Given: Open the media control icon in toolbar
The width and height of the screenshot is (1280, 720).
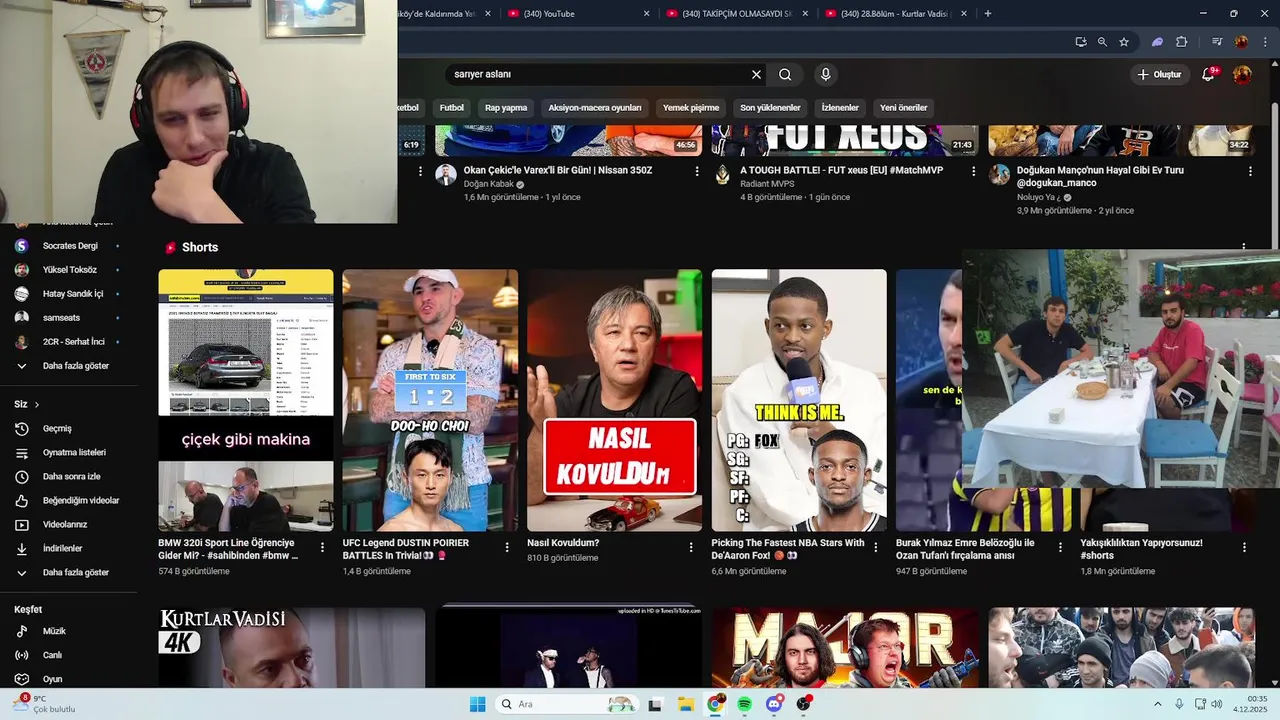Looking at the screenshot, I should click(x=1217, y=42).
